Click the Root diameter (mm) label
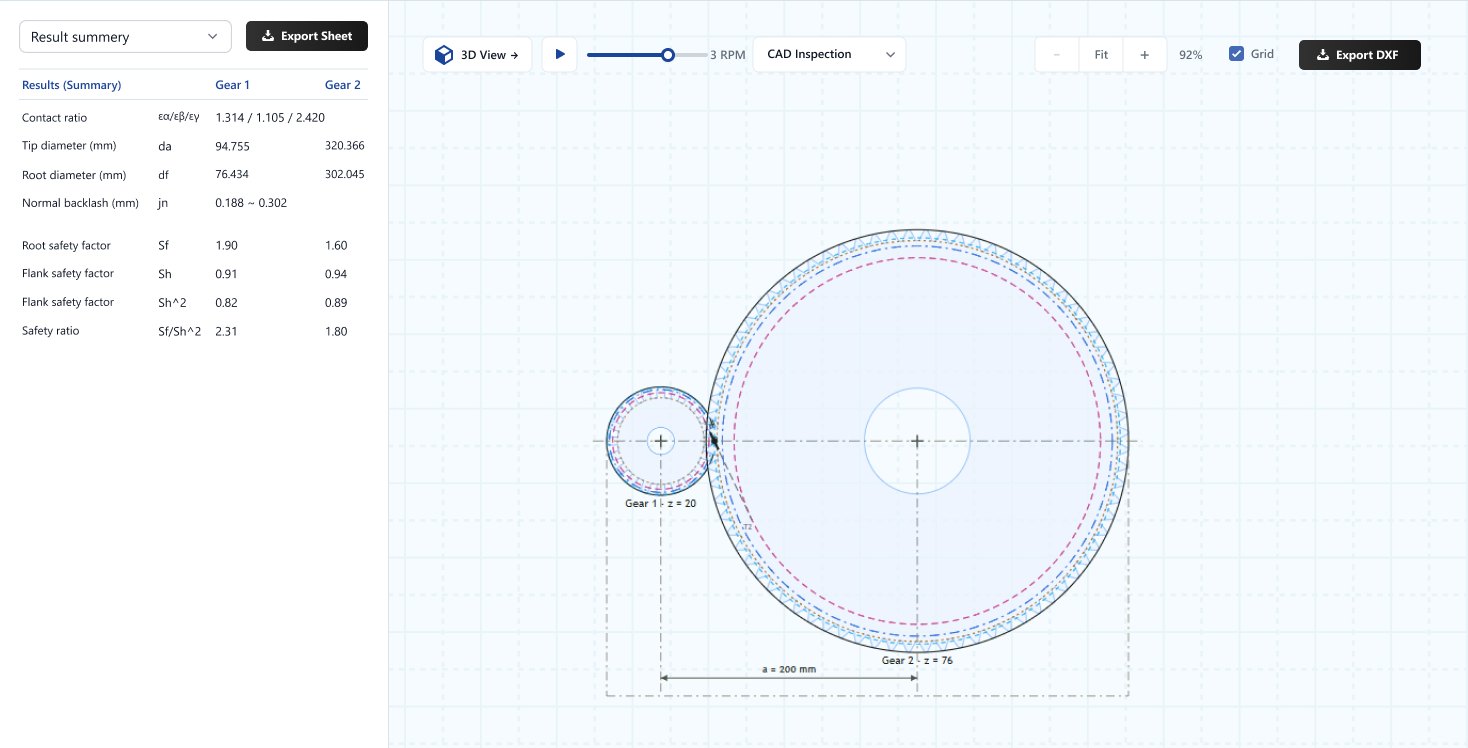Viewport: 1468px width, 748px height. 73,174
